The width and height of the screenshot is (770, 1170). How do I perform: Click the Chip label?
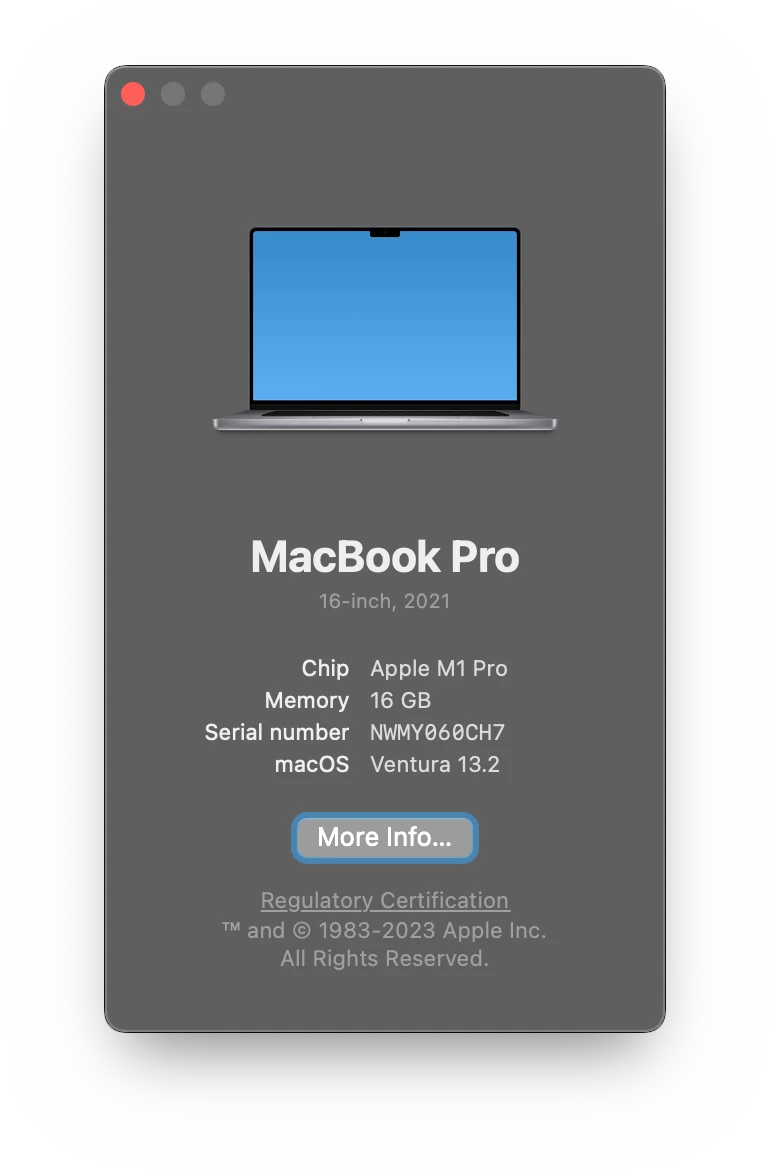(325, 668)
